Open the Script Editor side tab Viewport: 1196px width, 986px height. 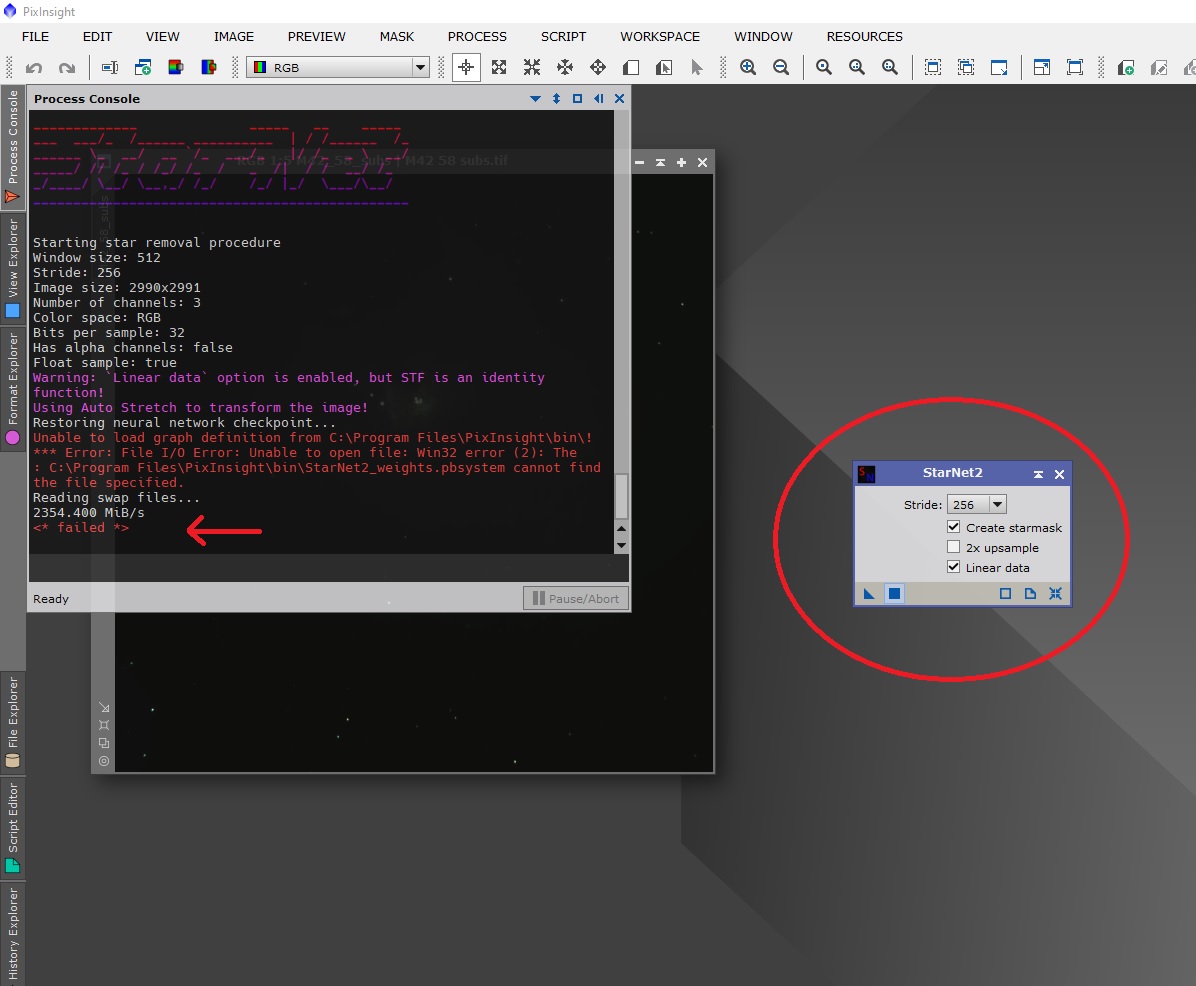[12, 828]
